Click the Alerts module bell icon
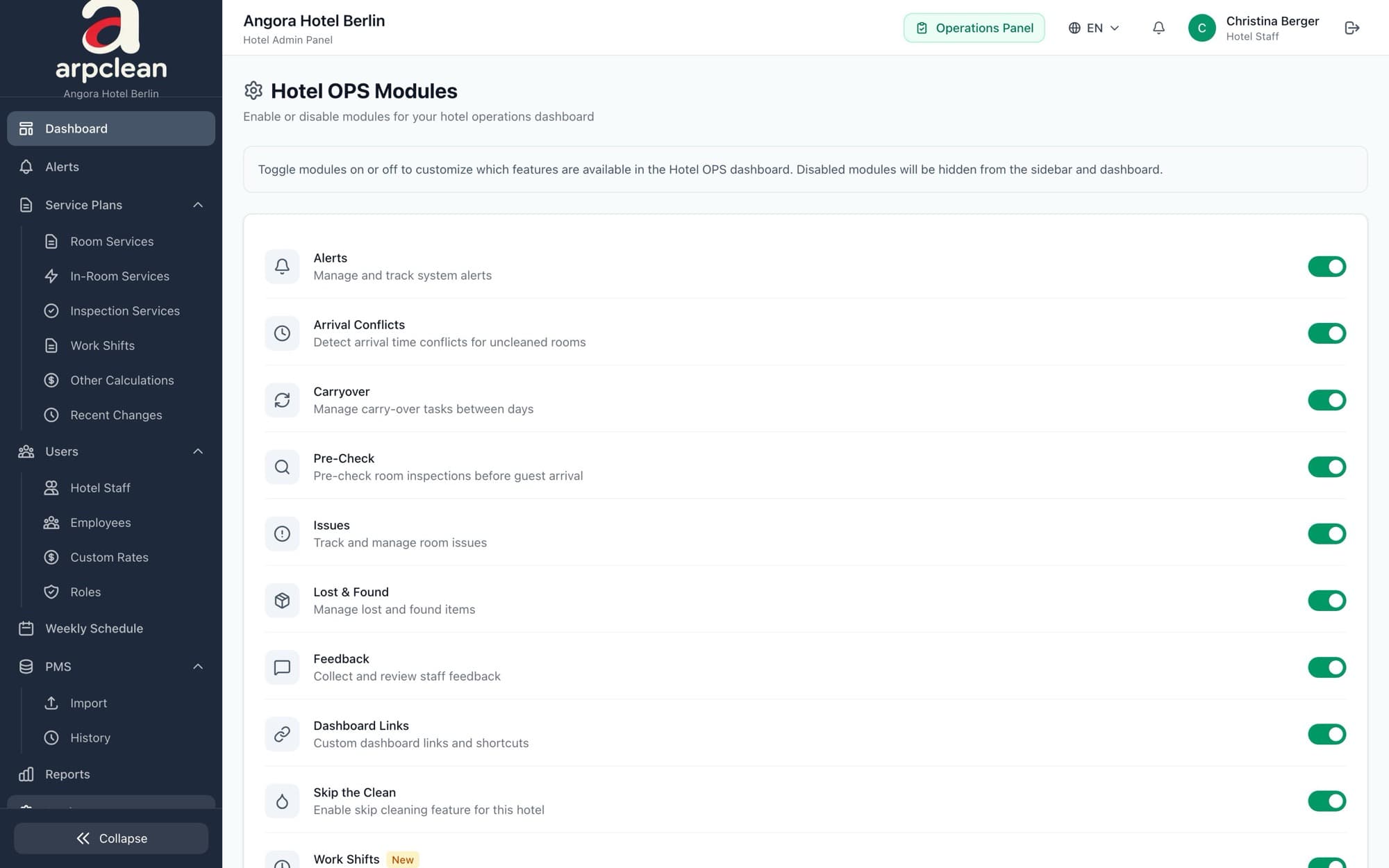The height and width of the screenshot is (868, 1389). [x=282, y=267]
